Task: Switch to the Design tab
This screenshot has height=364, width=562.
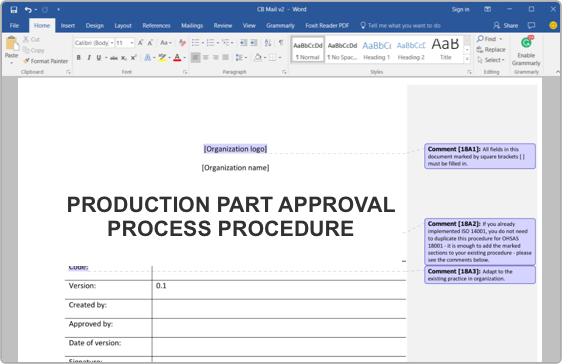Action: click(x=95, y=25)
